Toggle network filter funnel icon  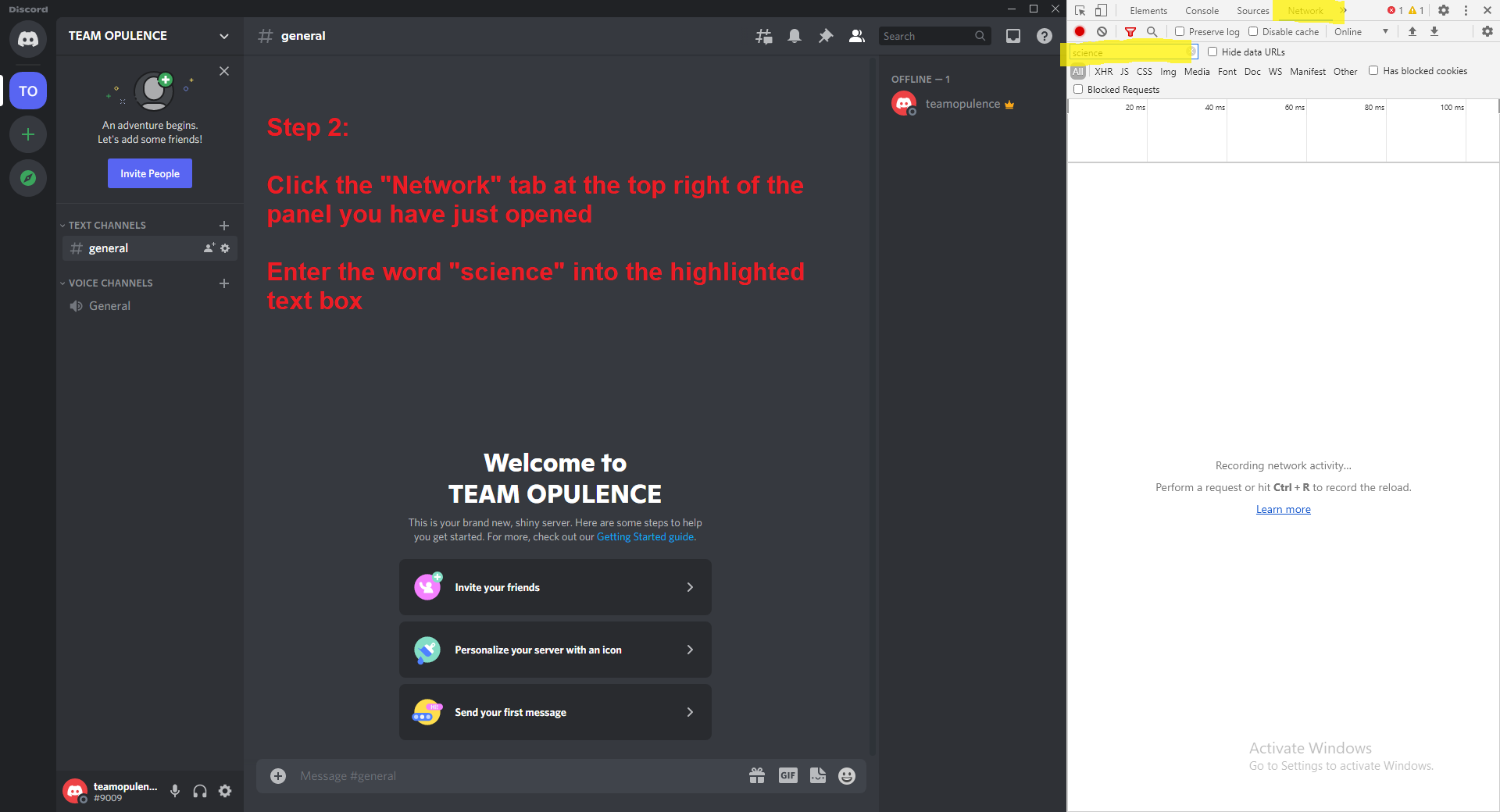click(1130, 31)
